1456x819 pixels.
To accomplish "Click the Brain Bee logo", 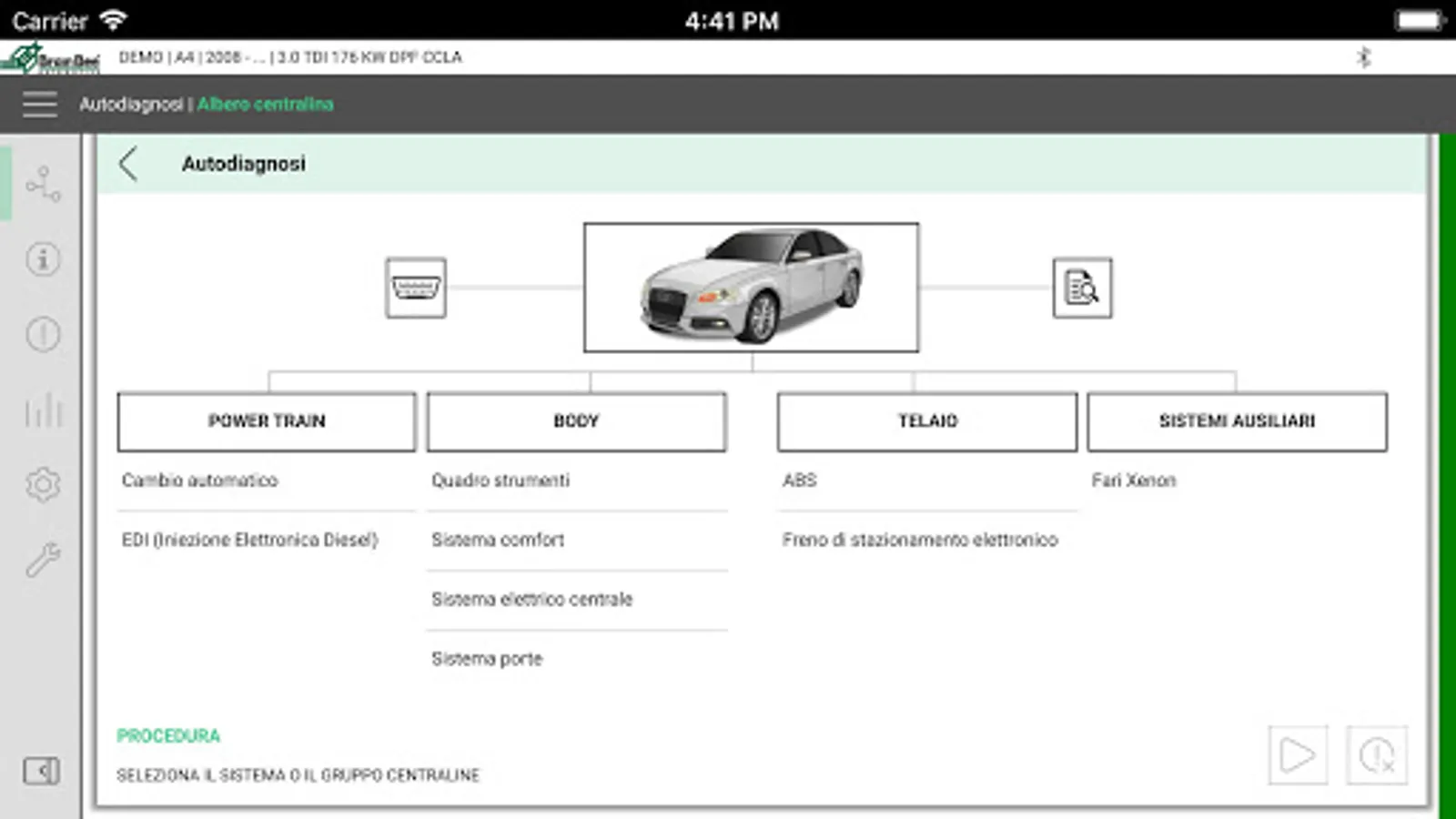I will tap(51, 58).
